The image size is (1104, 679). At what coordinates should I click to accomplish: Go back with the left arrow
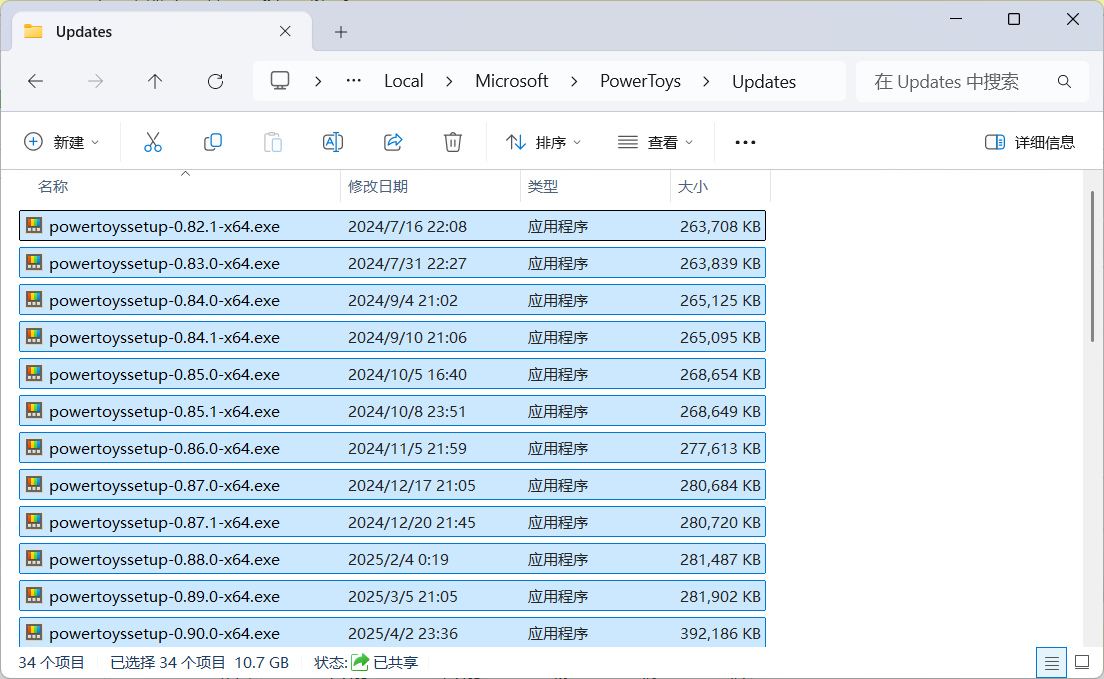click(x=35, y=82)
